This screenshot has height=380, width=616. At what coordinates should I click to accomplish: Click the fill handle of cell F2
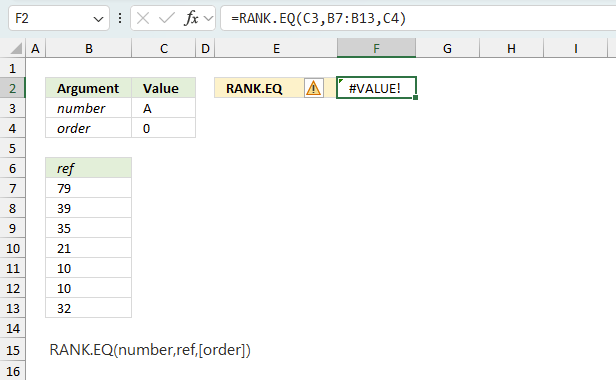pyautogui.click(x=416, y=98)
